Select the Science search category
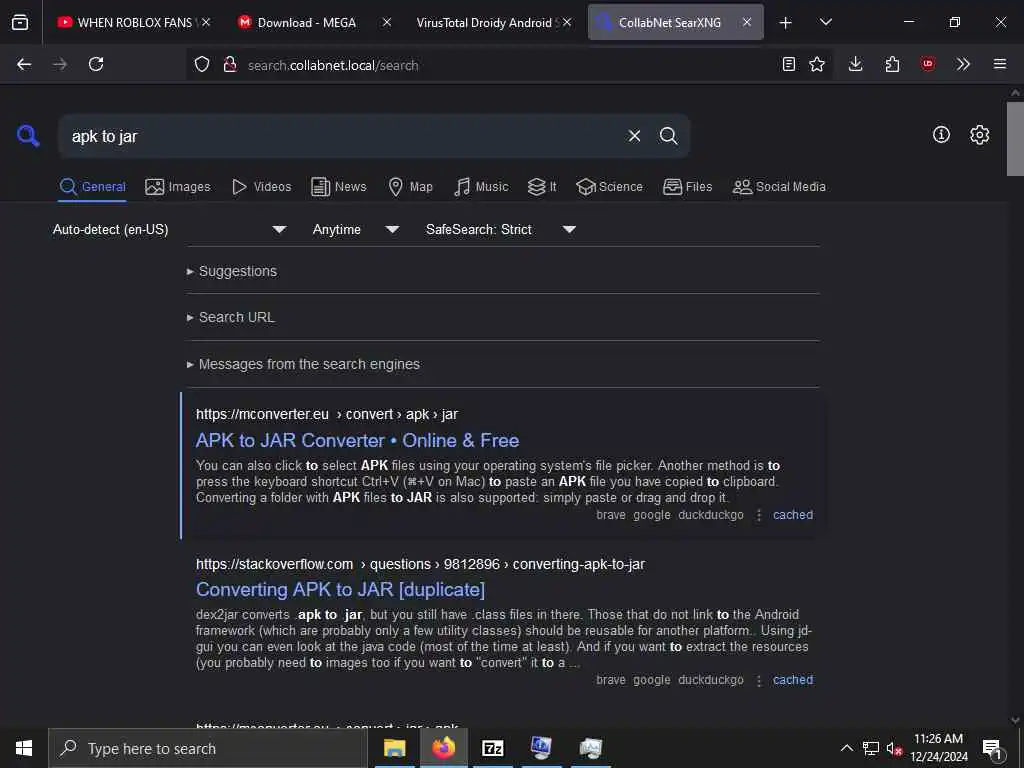 pos(609,187)
